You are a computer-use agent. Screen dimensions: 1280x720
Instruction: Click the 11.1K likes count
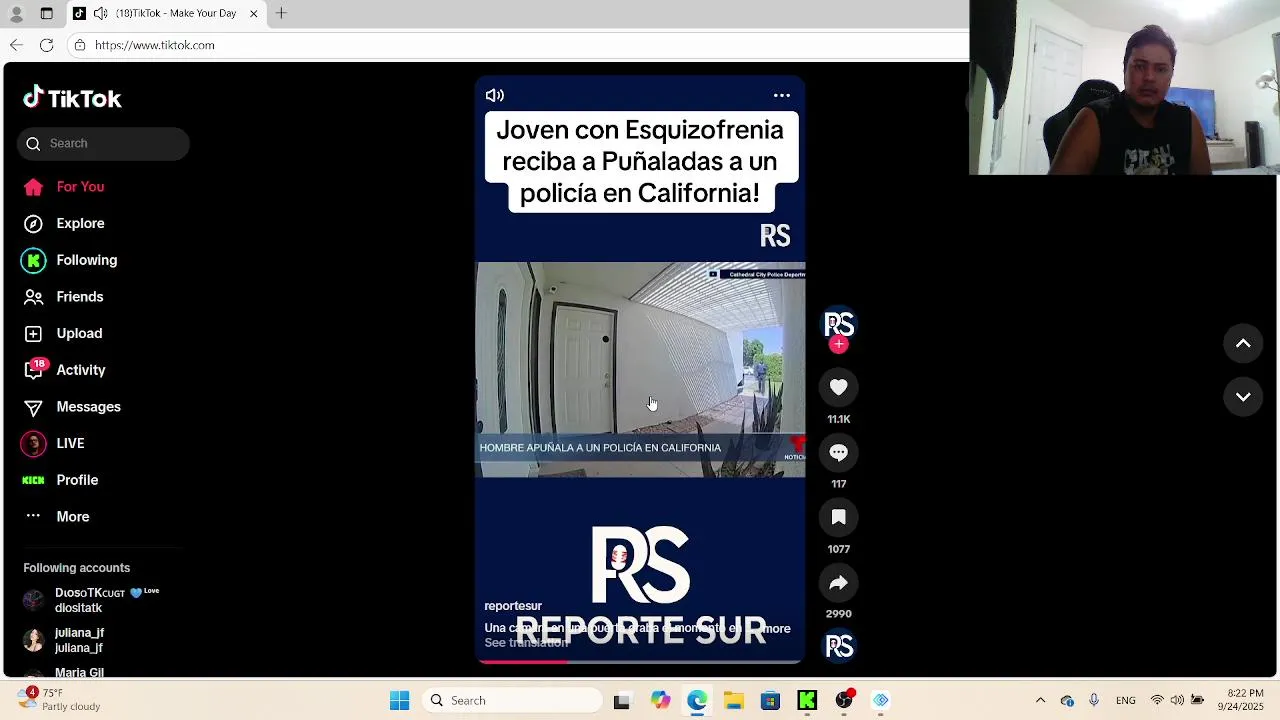(839, 420)
